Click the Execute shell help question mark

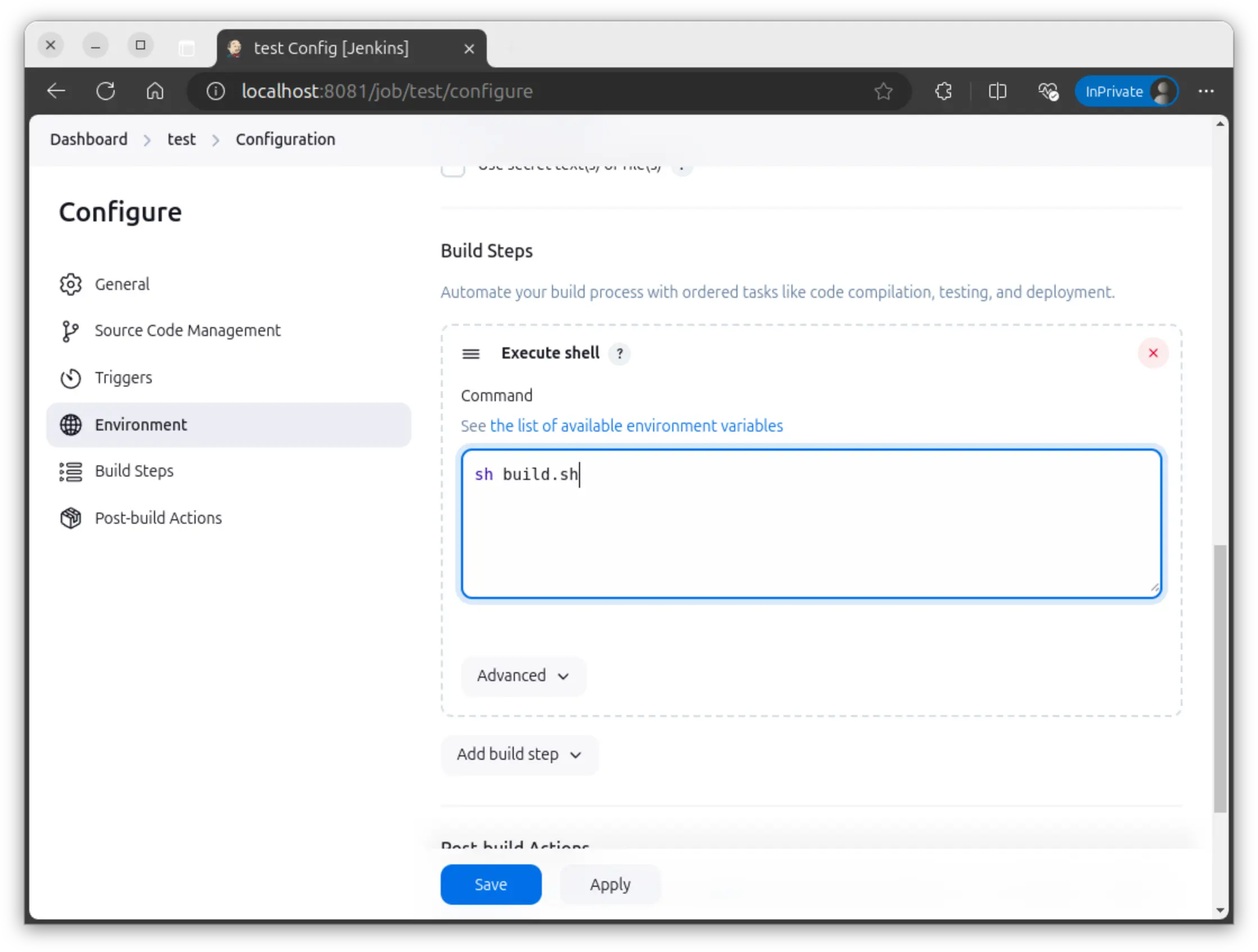coord(619,353)
